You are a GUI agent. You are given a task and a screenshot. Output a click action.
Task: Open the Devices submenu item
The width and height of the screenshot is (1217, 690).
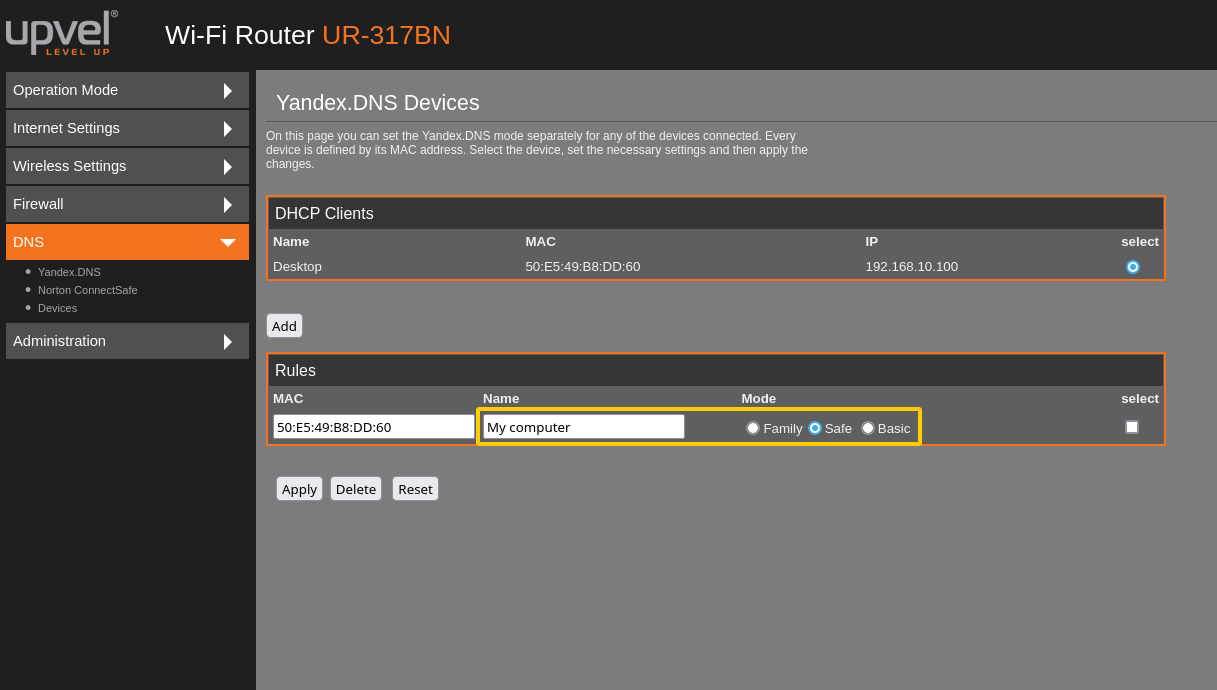pos(57,308)
